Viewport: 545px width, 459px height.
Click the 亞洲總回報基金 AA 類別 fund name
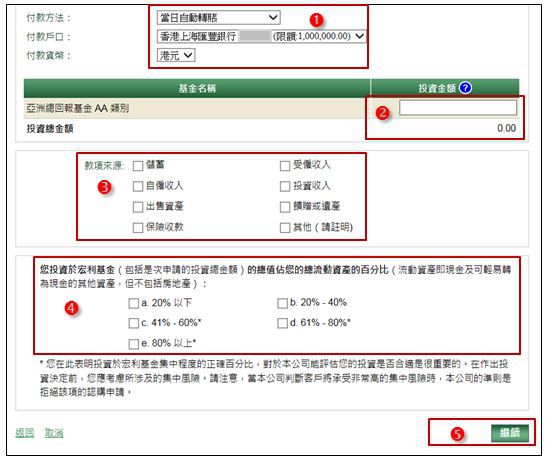(78, 108)
